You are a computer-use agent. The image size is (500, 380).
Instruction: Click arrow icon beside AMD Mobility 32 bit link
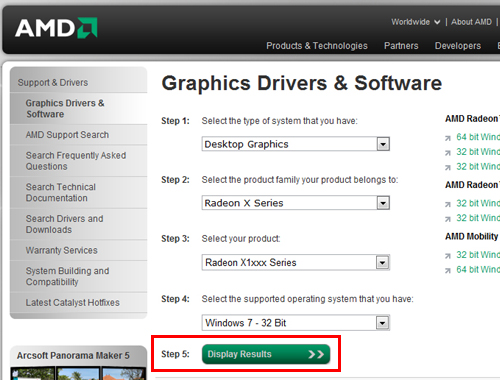448,256
